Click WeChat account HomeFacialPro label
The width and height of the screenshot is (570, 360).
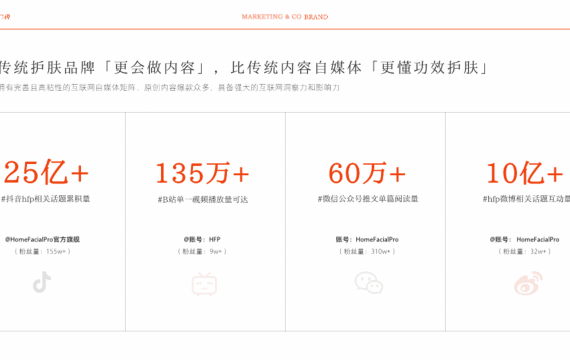point(367,239)
